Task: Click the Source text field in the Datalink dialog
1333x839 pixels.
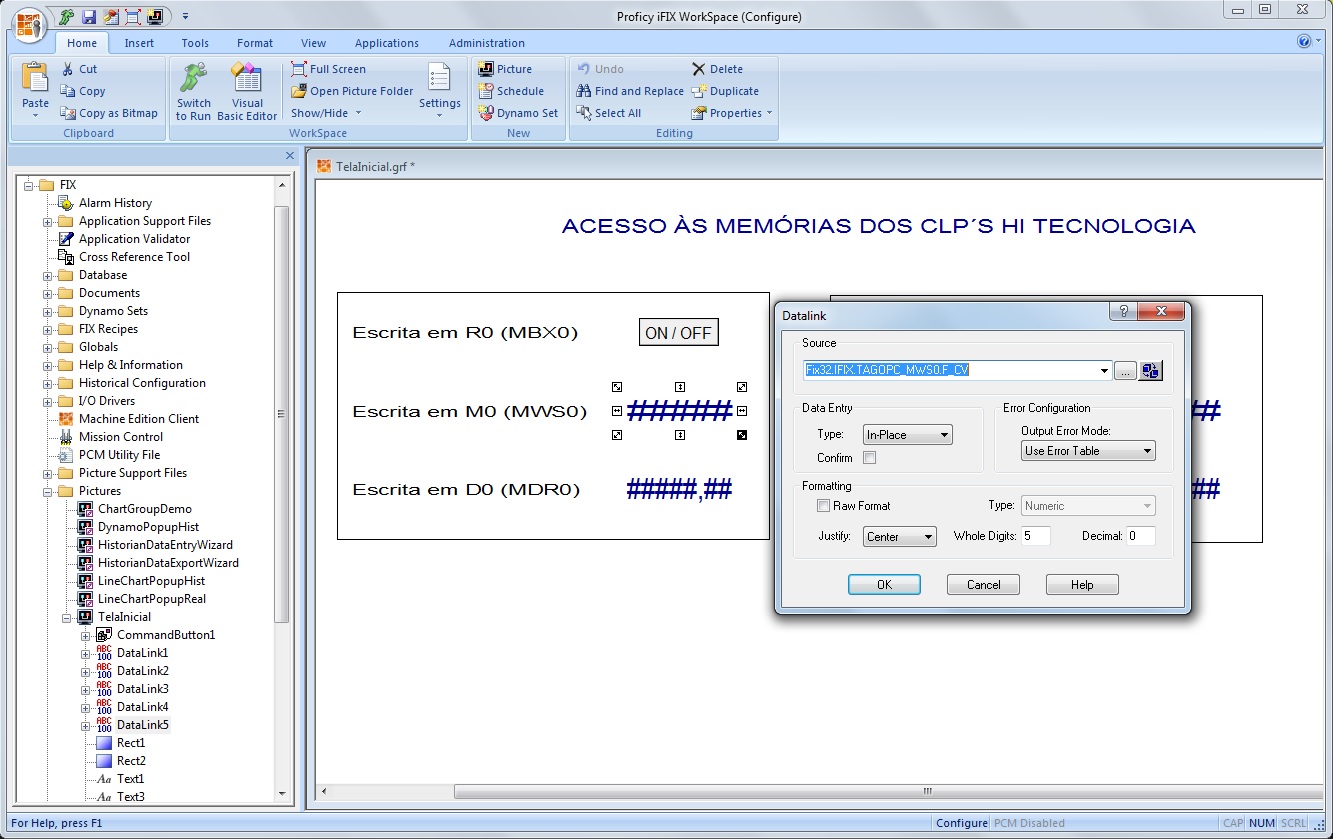Action: point(950,371)
